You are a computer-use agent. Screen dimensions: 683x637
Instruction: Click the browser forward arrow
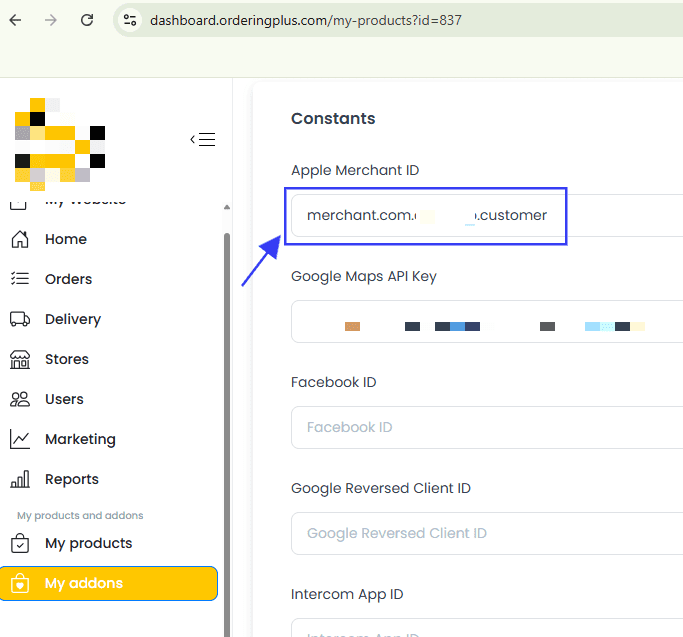point(51,20)
